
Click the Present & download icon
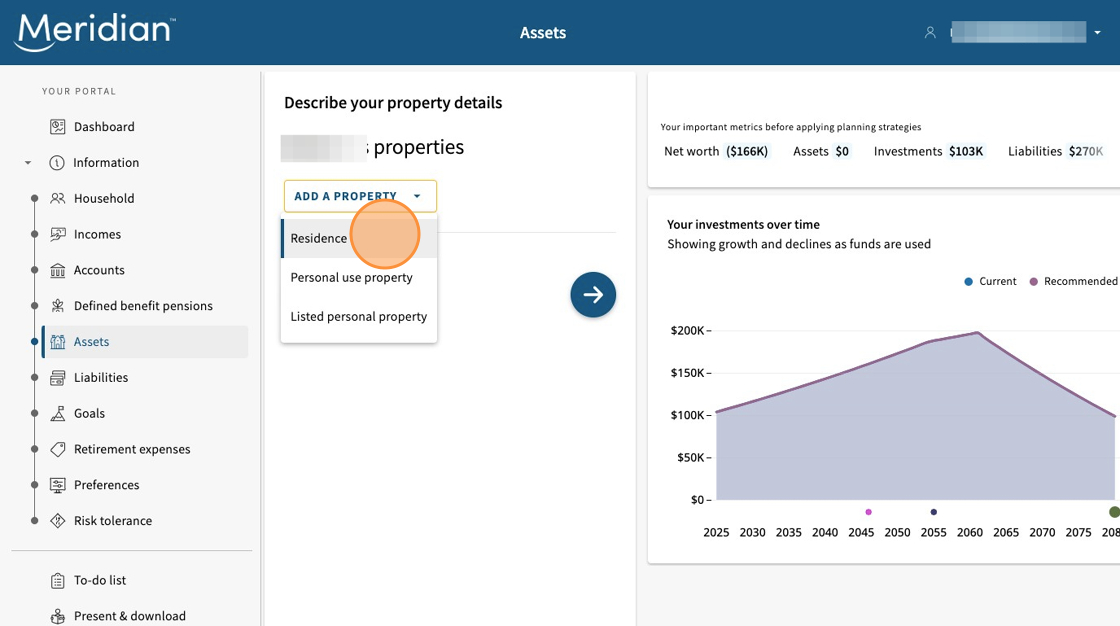click(58, 616)
